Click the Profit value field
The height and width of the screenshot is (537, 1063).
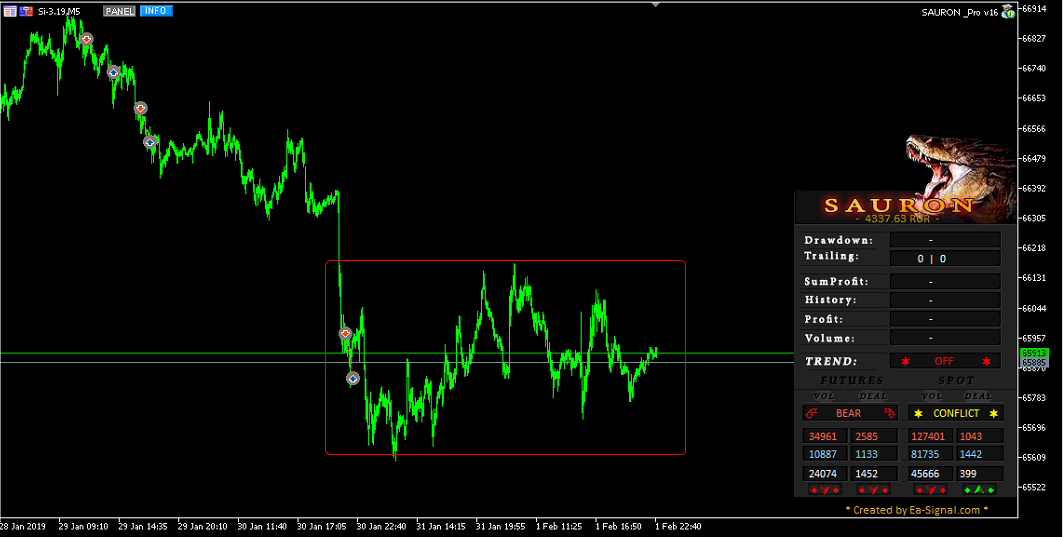946,319
